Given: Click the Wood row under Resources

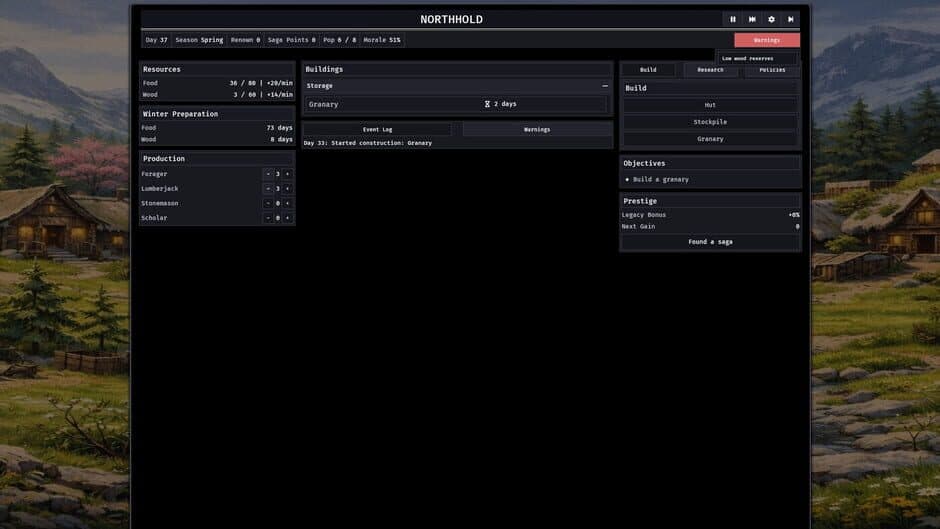Looking at the screenshot, I should click(x=218, y=95).
